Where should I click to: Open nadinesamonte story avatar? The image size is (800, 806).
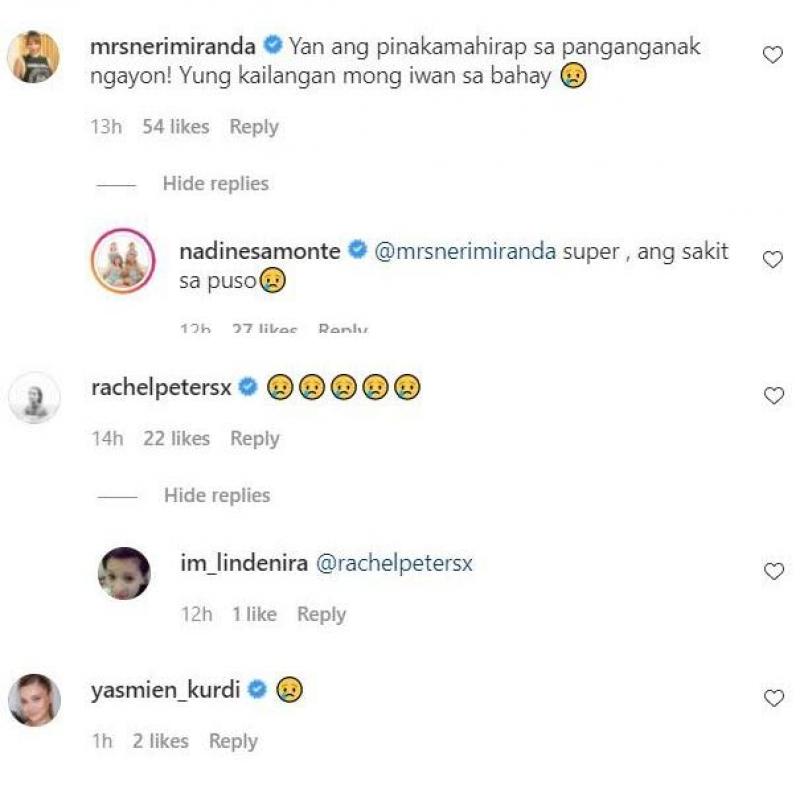point(124,260)
